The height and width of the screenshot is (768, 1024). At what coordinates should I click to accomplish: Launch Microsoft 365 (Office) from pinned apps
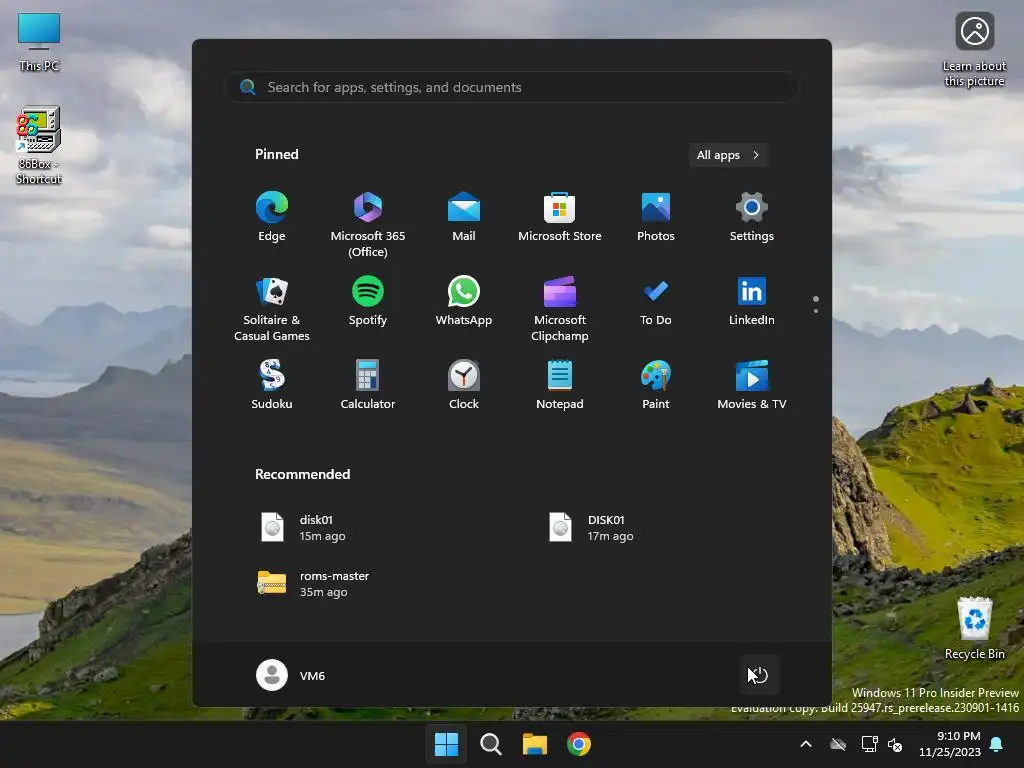[368, 225]
